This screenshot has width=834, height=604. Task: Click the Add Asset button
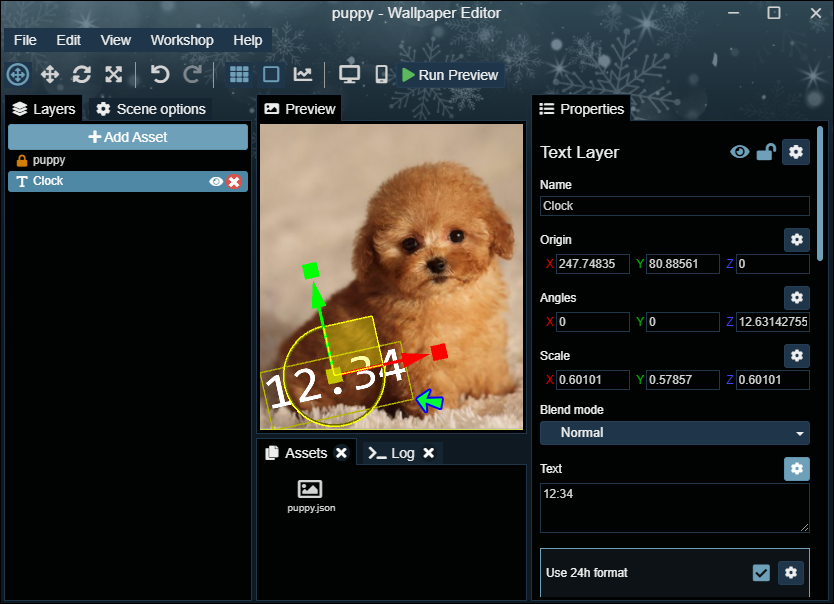click(128, 137)
